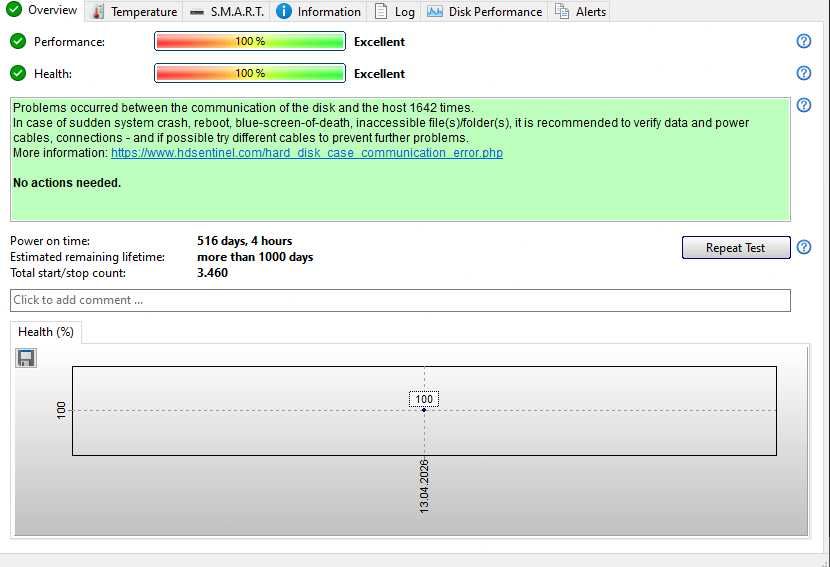Click the 100 data point on graph
This screenshot has height=567, width=830.
point(424,410)
